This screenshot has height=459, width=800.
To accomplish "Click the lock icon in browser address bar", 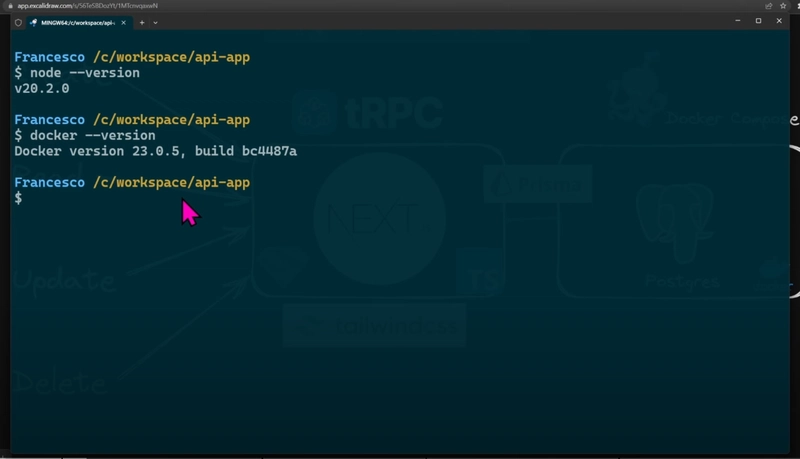I will click(x=10, y=6).
